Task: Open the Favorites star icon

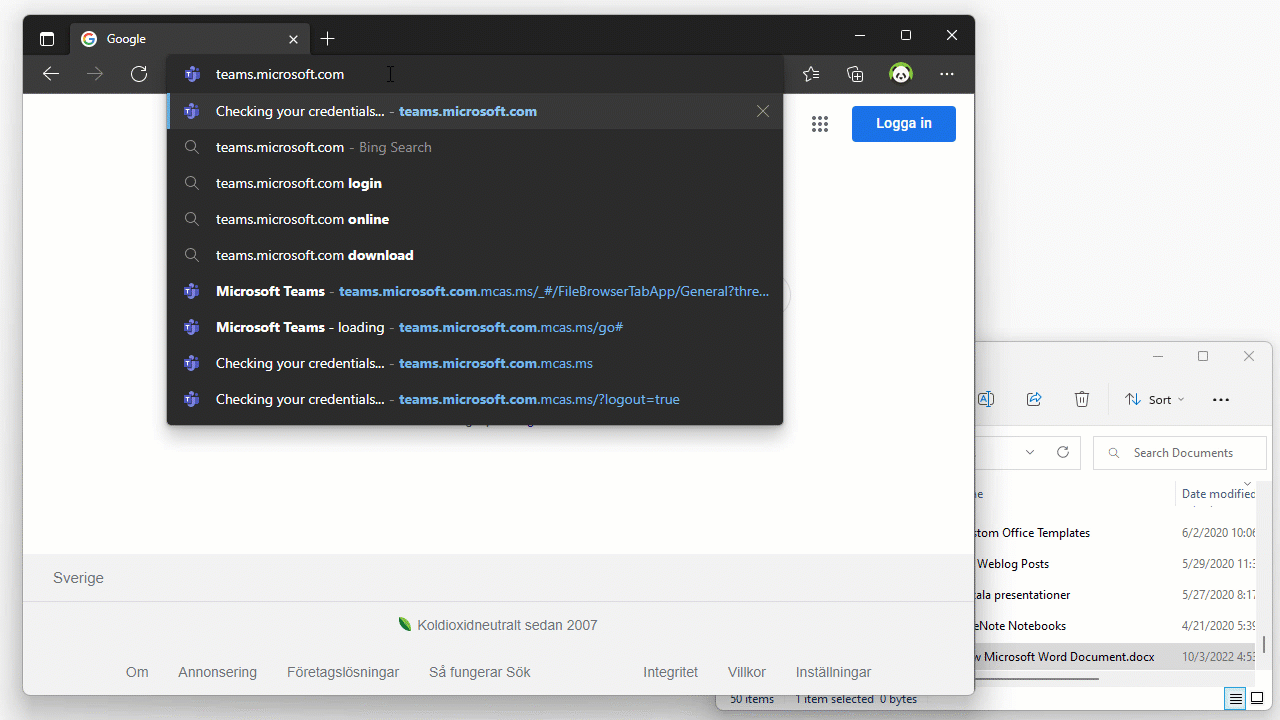Action: click(811, 74)
